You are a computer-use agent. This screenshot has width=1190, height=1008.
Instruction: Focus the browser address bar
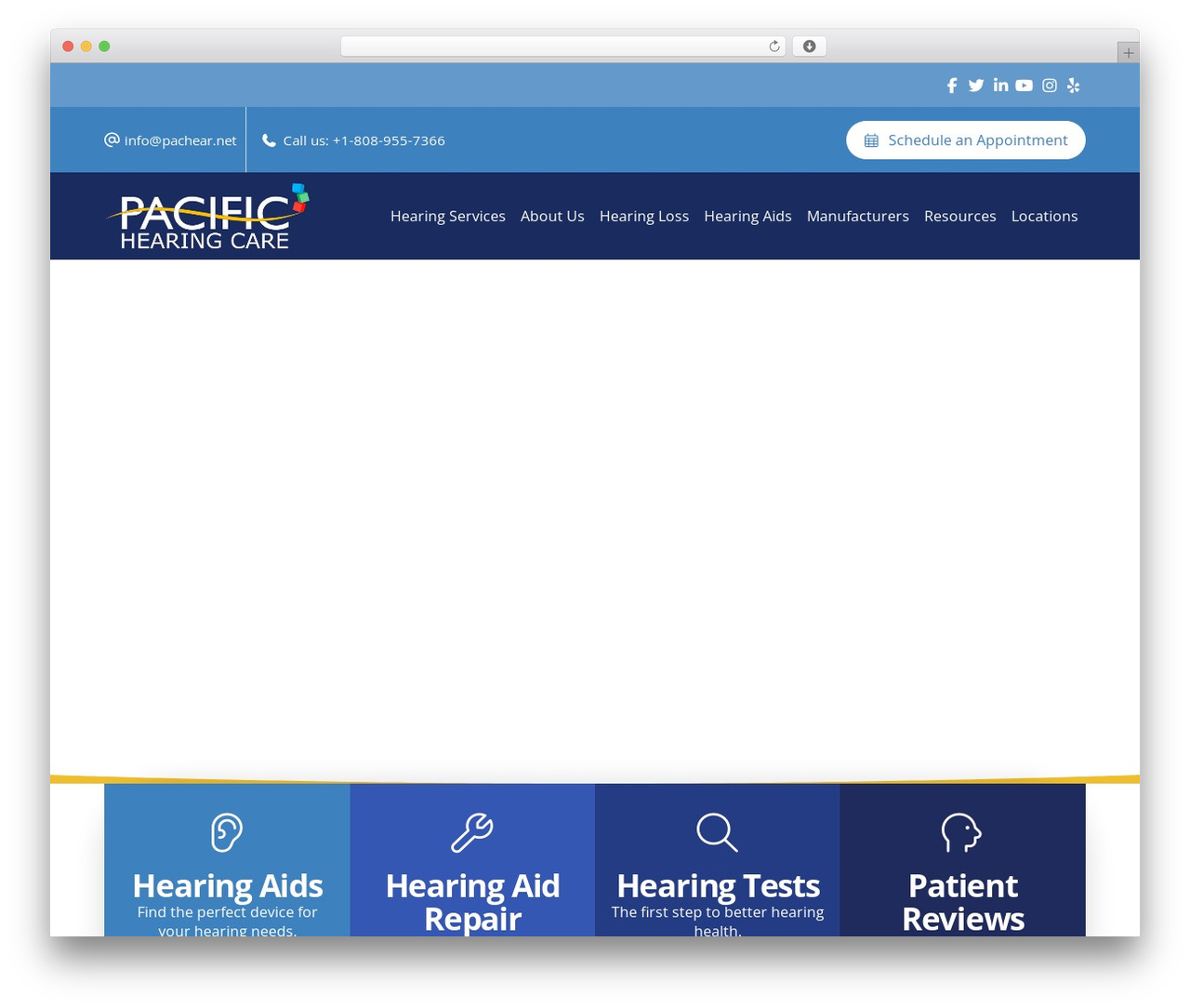562,46
